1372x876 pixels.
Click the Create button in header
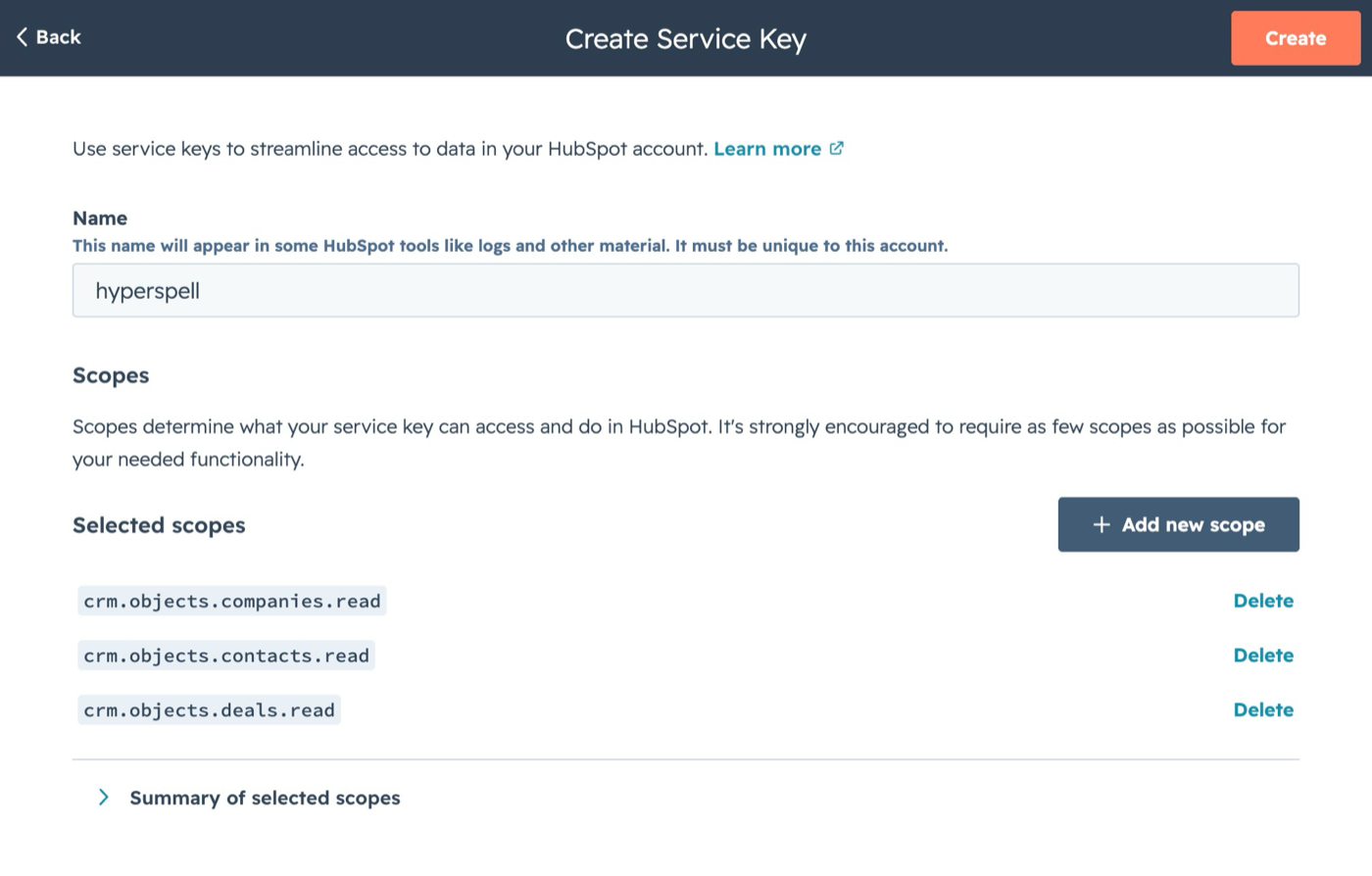(1296, 38)
